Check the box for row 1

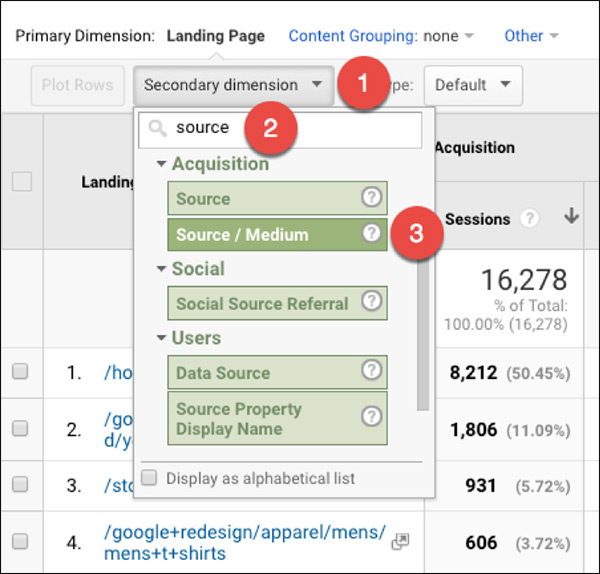[20, 371]
